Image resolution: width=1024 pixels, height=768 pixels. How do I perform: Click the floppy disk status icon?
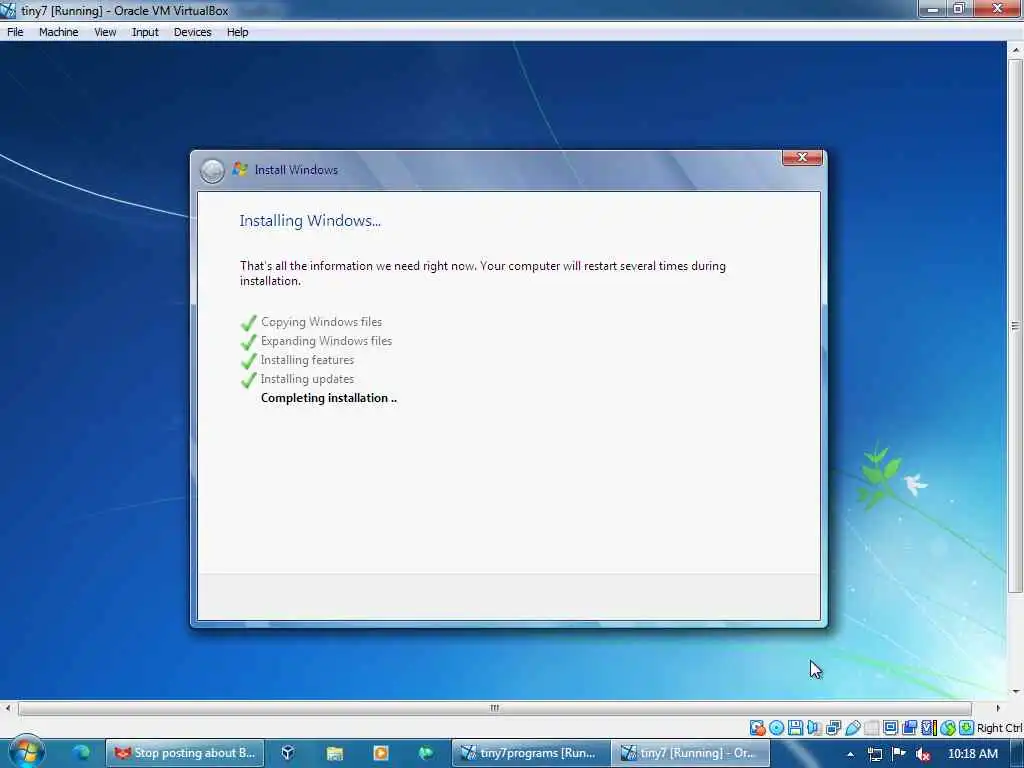(795, 728)
